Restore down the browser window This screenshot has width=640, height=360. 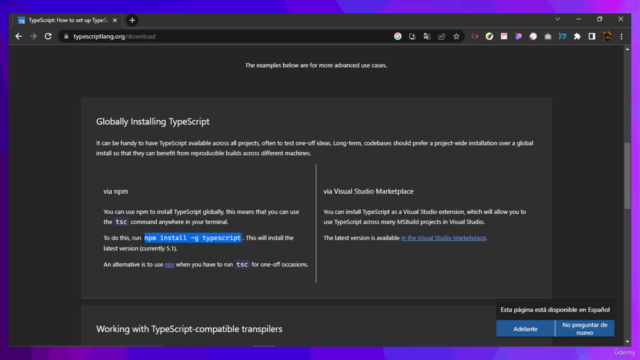pos(600,19)
